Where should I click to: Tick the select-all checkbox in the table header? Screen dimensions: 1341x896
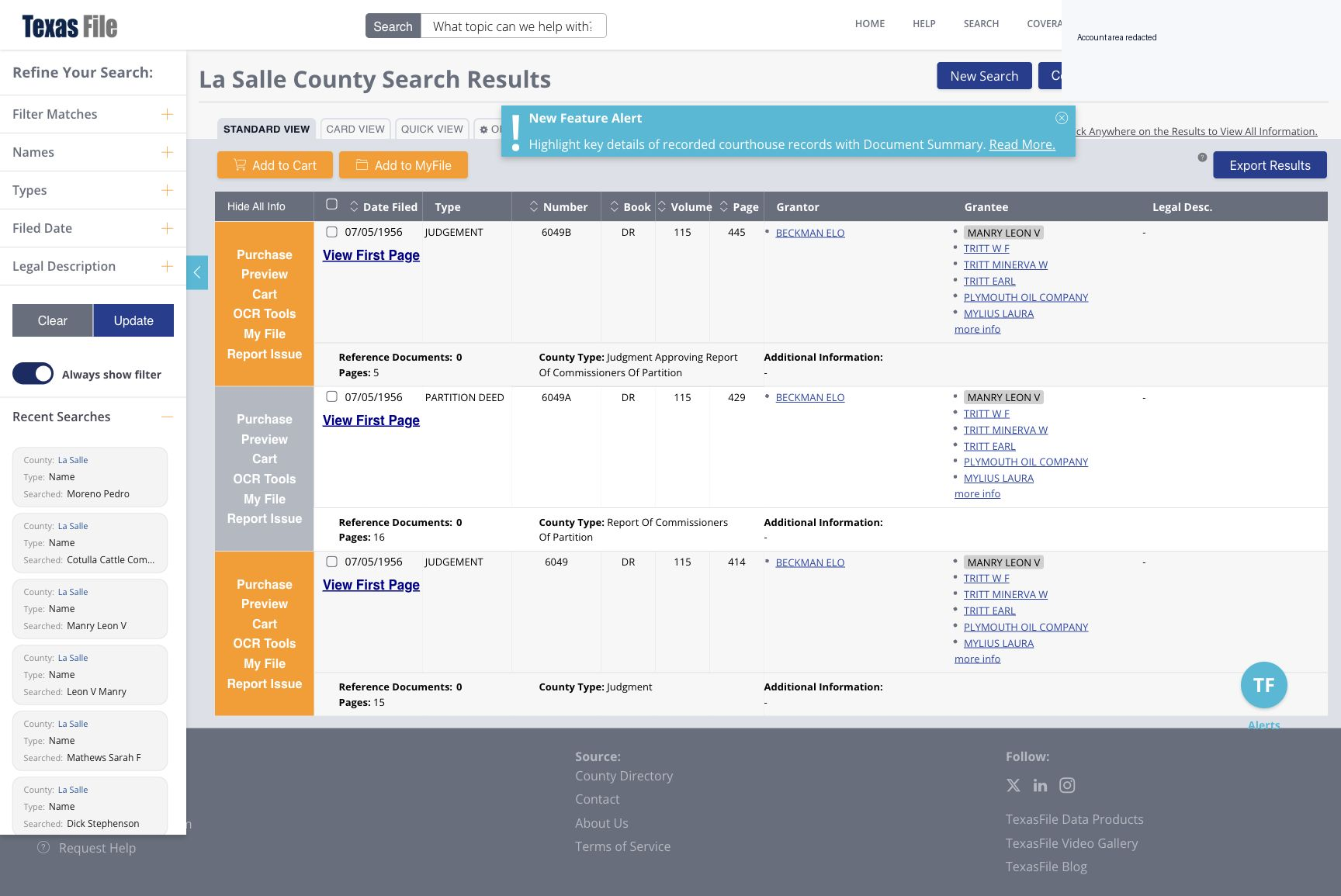click(x=331, y=205)
